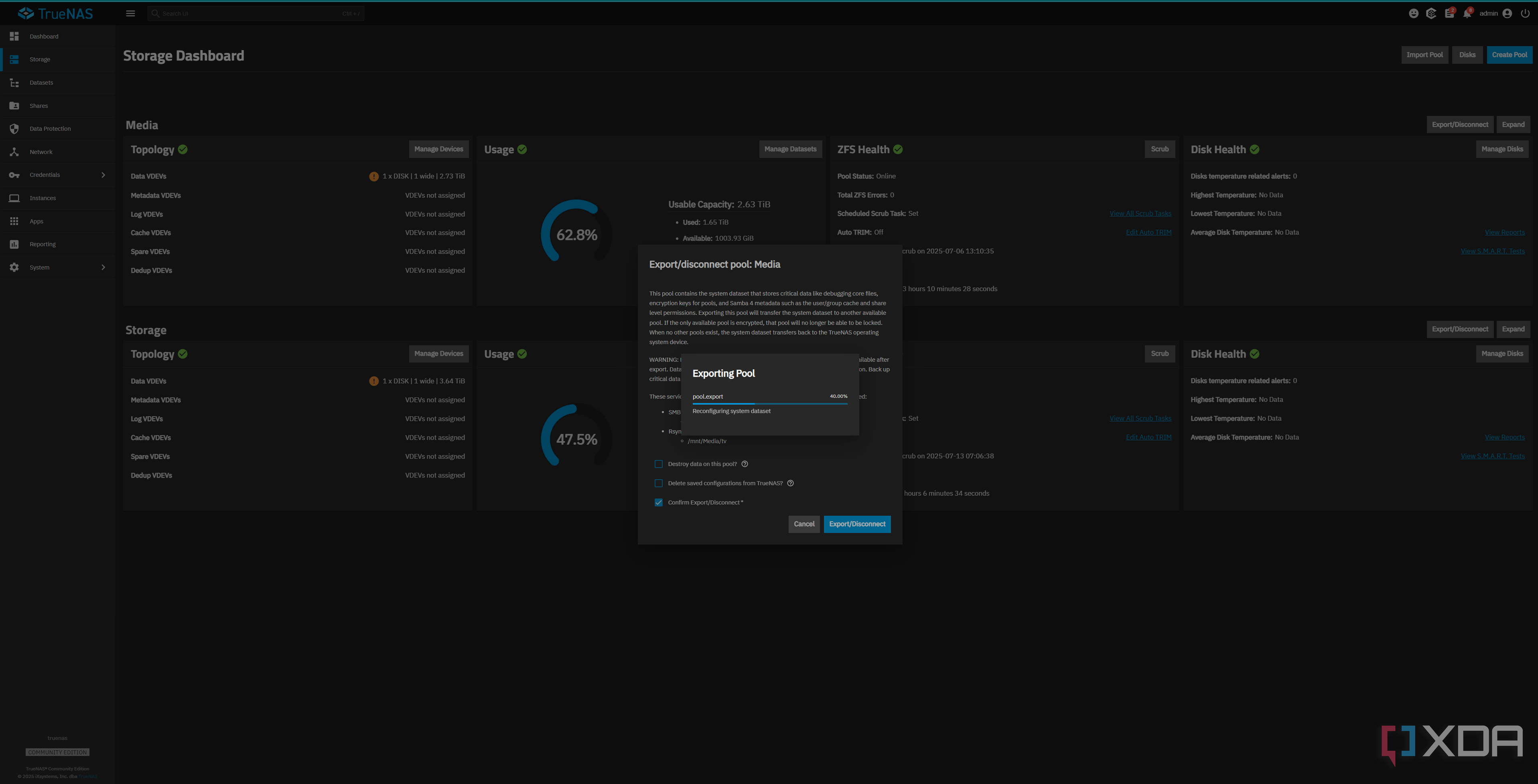The width and height of the screenshot is (1538, 784).
Task: Open the alerts bell icon
Action: point(1467,13)
